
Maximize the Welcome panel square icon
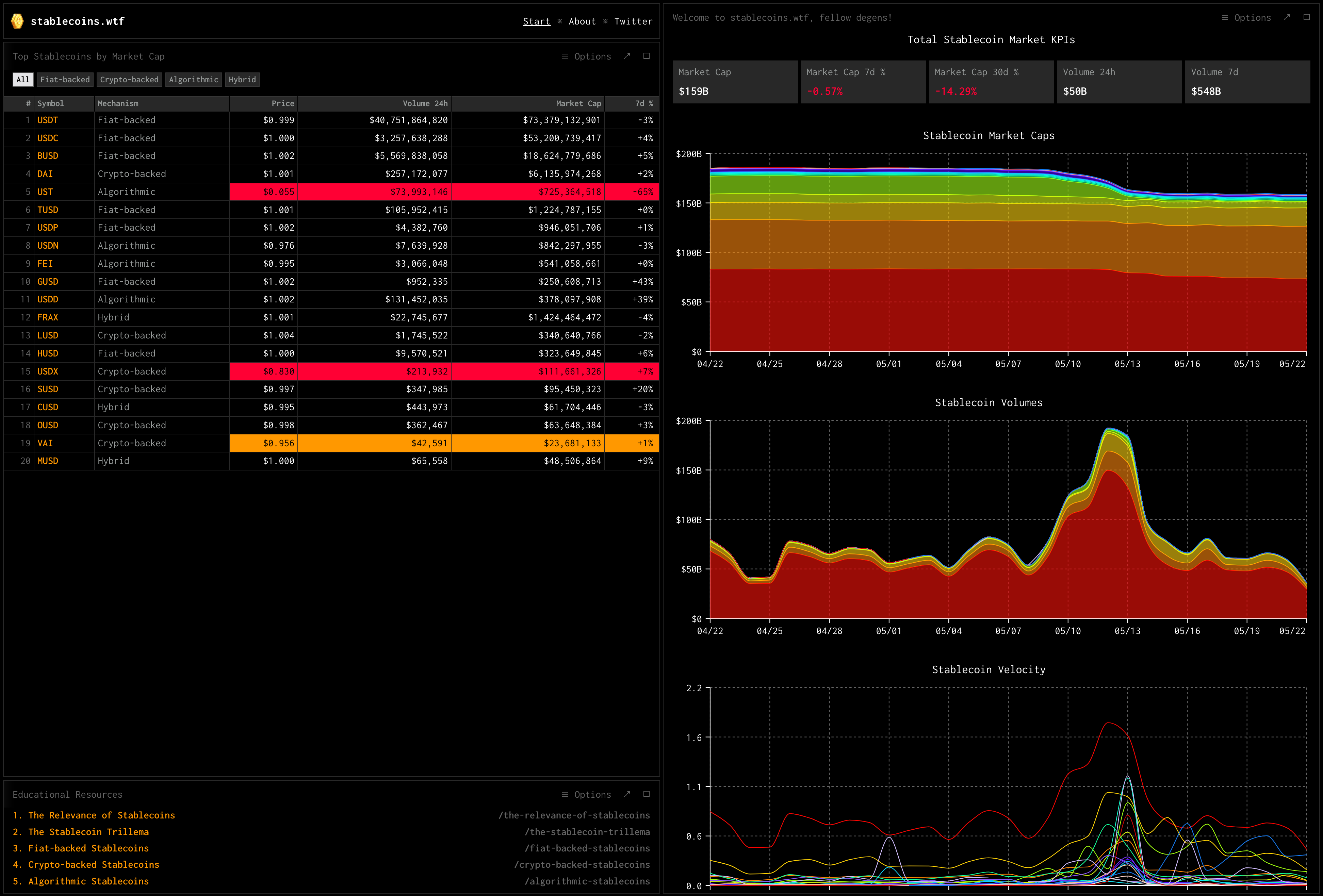coord(1306,17)
